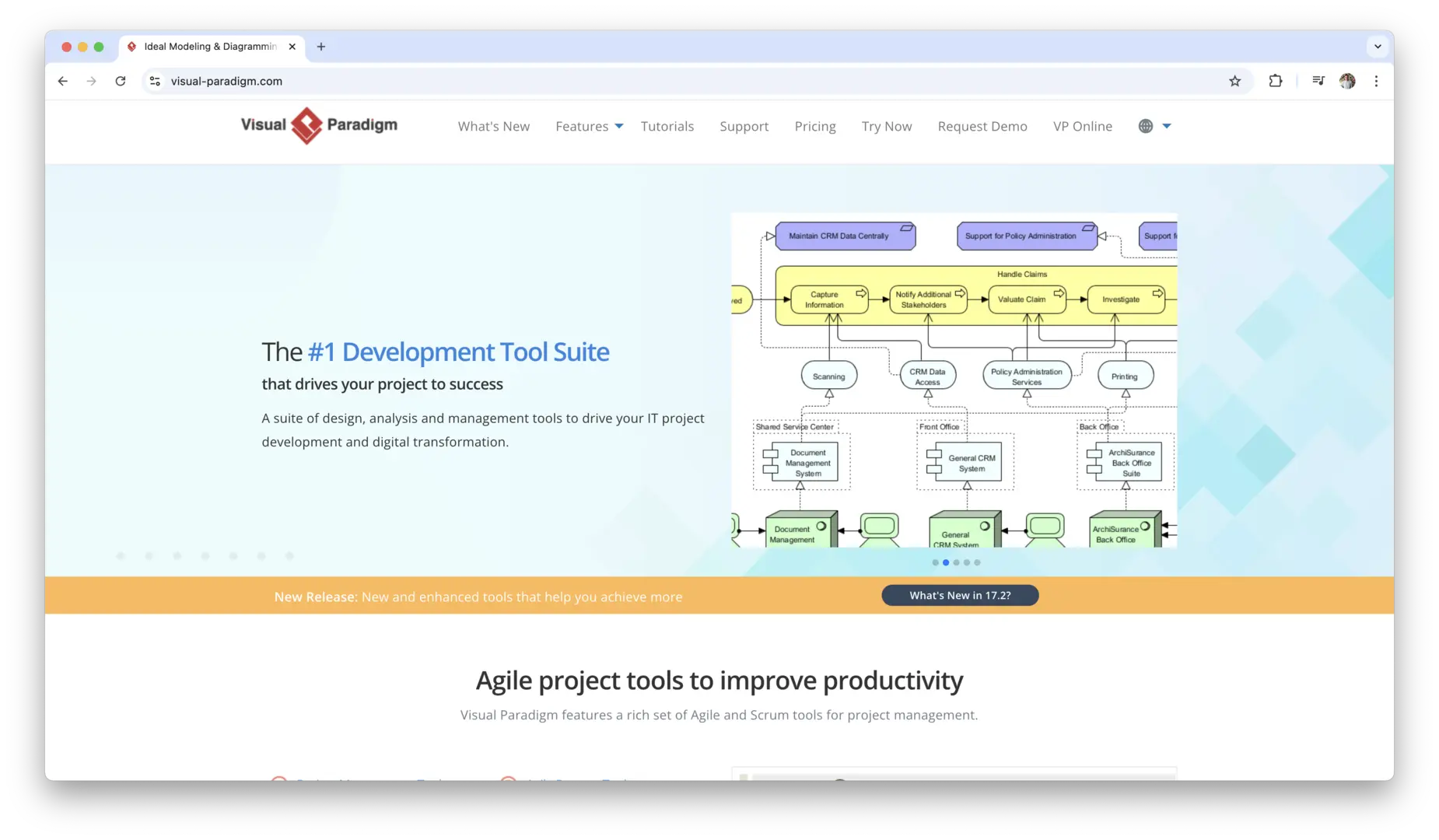Select the fourth carousel dot
The width and height of the screenshot is (1439, 840).
(967, 562)
